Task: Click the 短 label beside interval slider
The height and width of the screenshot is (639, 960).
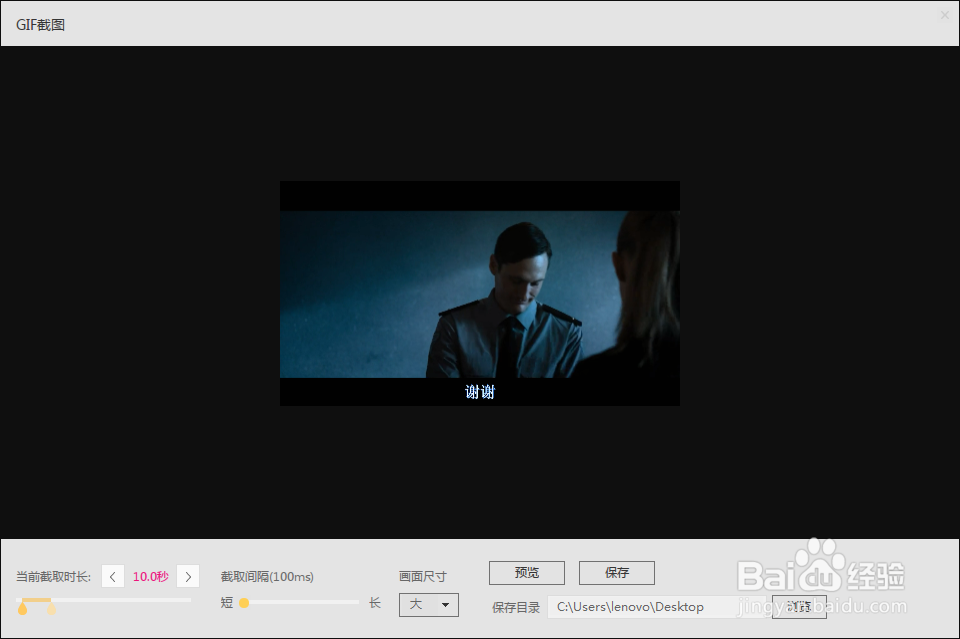Action: [x=227, y=603]
